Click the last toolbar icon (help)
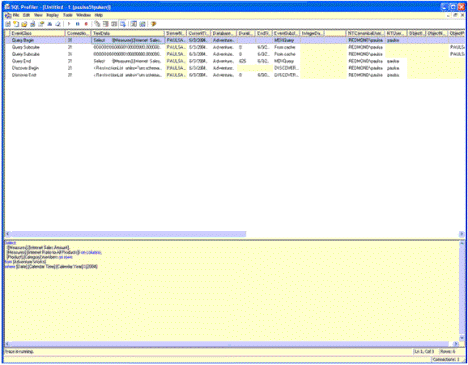Screen dimensions: 468x365 pos(153,24)
